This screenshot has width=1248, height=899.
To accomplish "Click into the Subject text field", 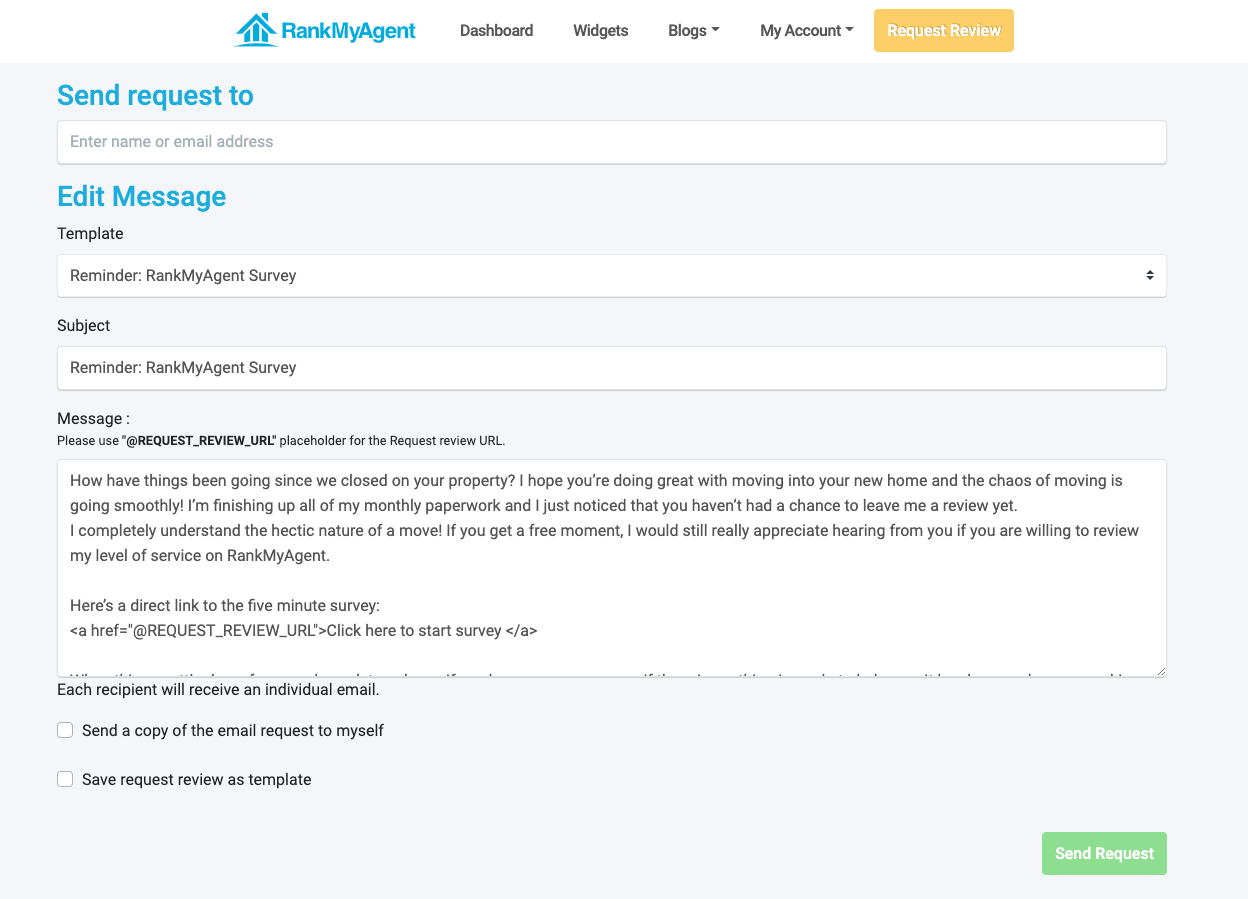I will pyautogui.click(x=611, y=368).
